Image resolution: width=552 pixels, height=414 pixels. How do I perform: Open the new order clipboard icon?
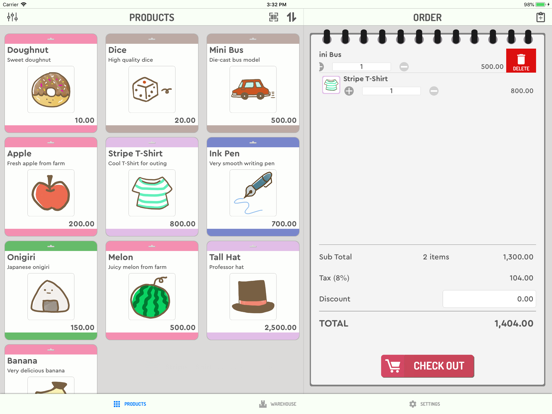[540, 17]
